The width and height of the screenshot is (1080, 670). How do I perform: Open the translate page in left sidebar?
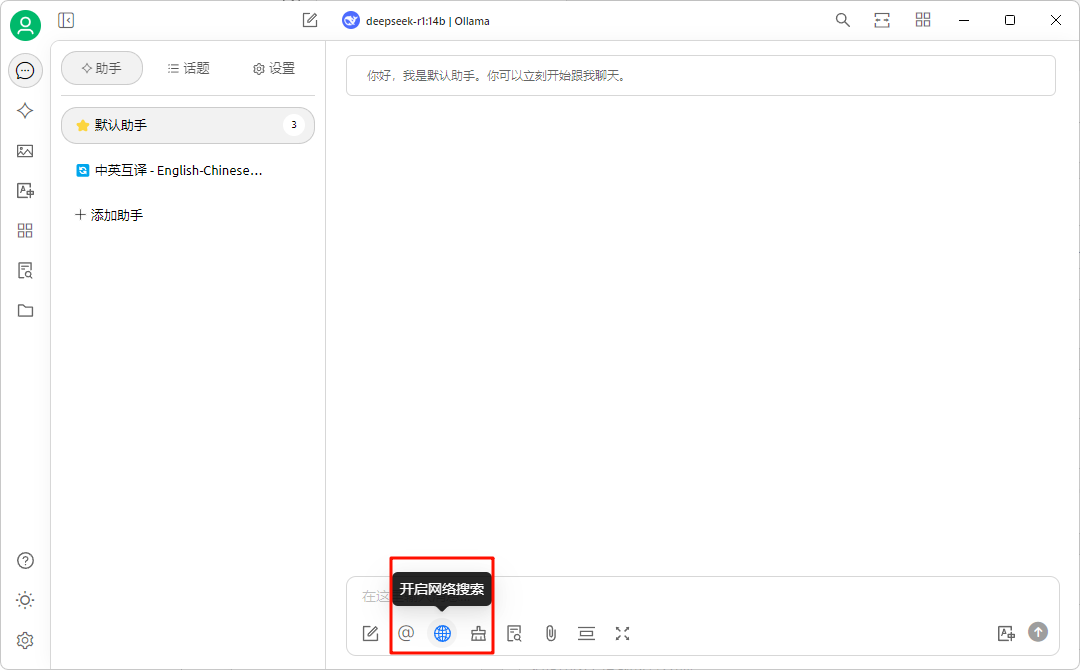(x=25, y=191)
